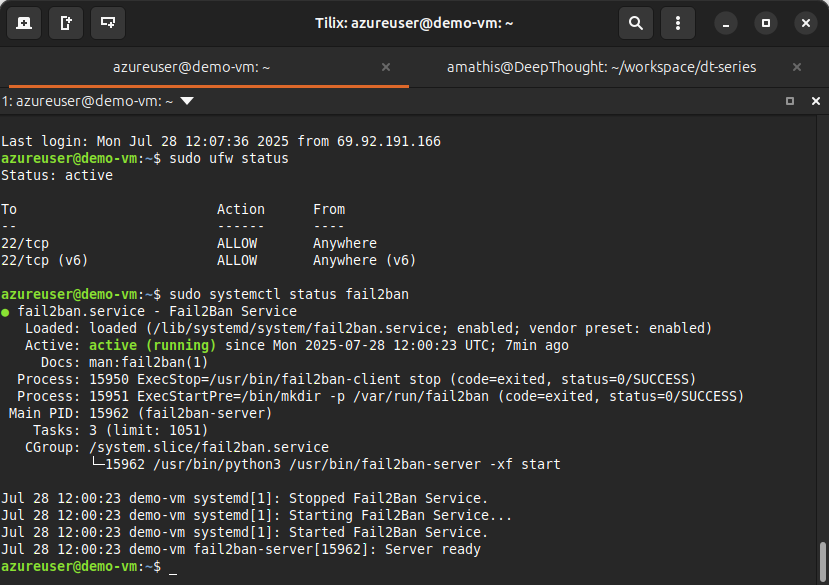This screenshot has height=585, width=829.
Task: Click '/lib/systemd/system/fail2ban.service' loaded path
Action: pyautogui.click(x=297, y=328)
